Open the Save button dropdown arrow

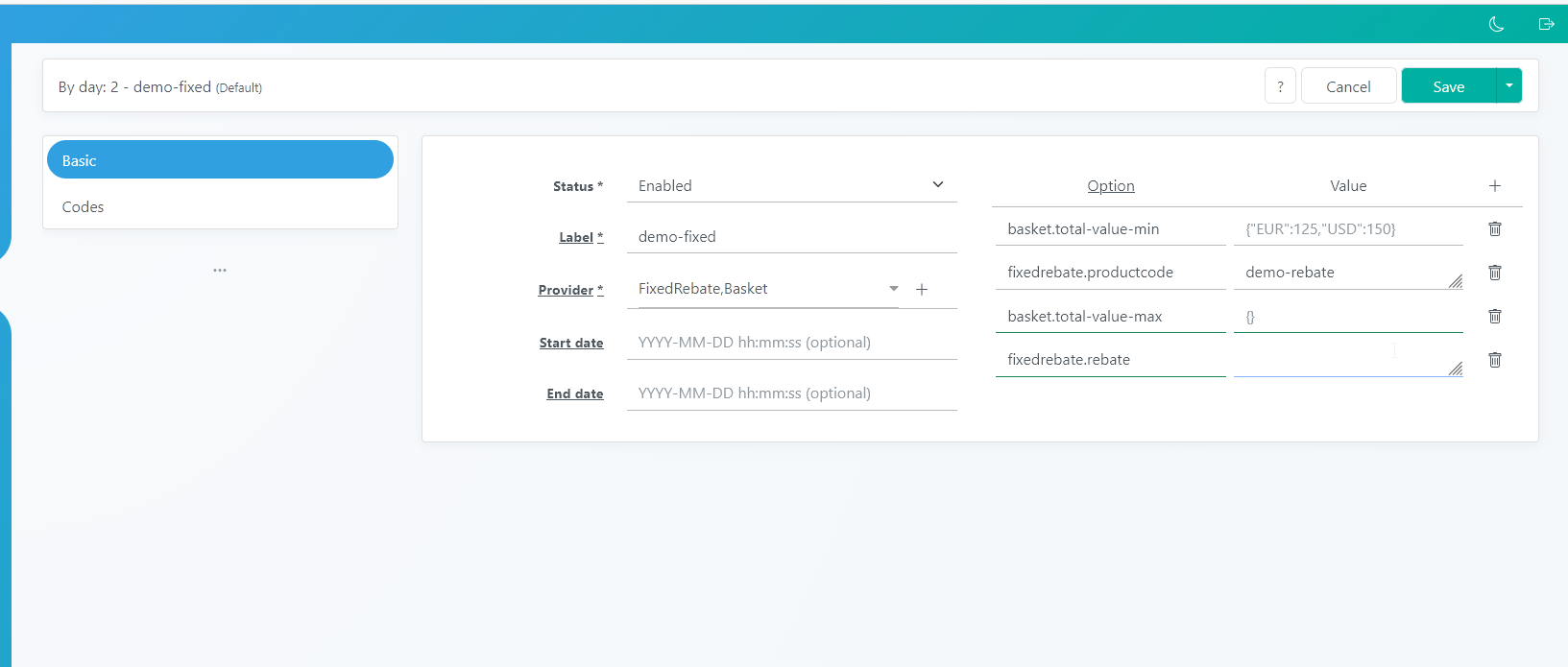pyautogui.click(x=1509, y=86)
